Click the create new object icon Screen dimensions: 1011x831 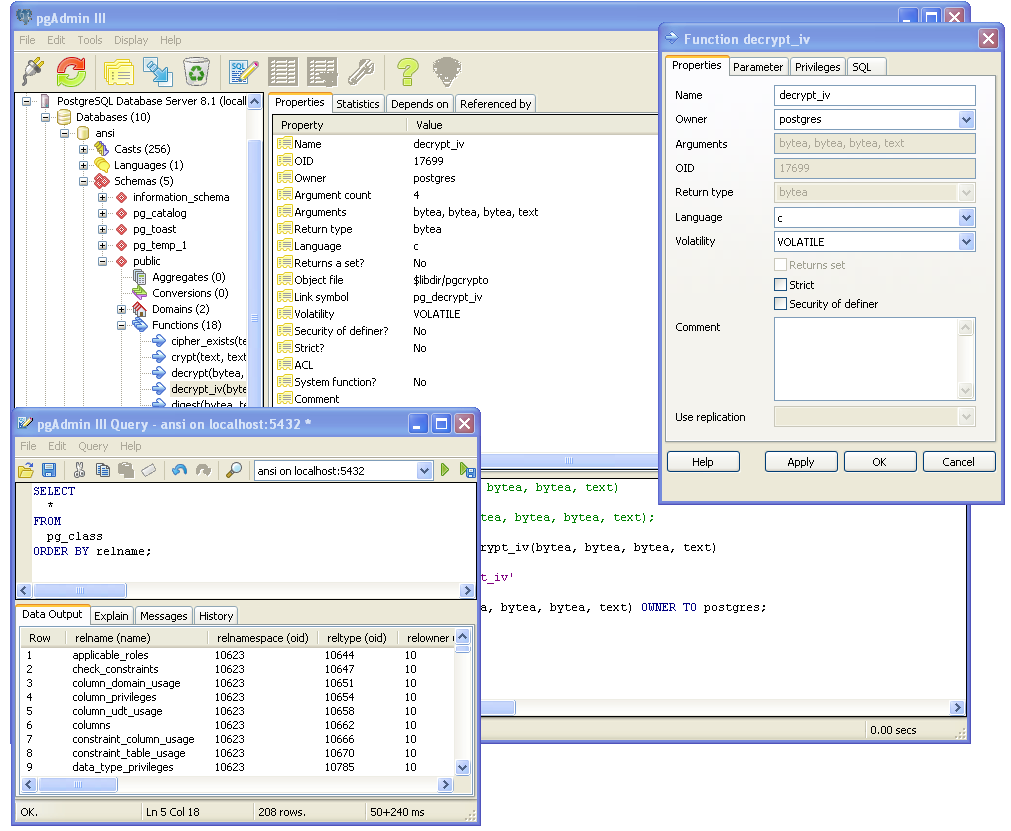tap(158, 72)
